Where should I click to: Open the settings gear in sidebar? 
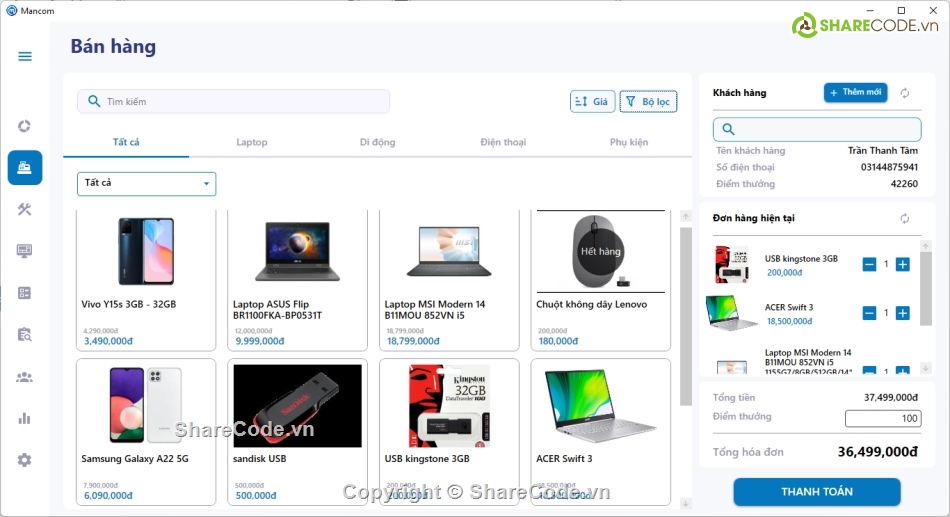click(25, 460)
